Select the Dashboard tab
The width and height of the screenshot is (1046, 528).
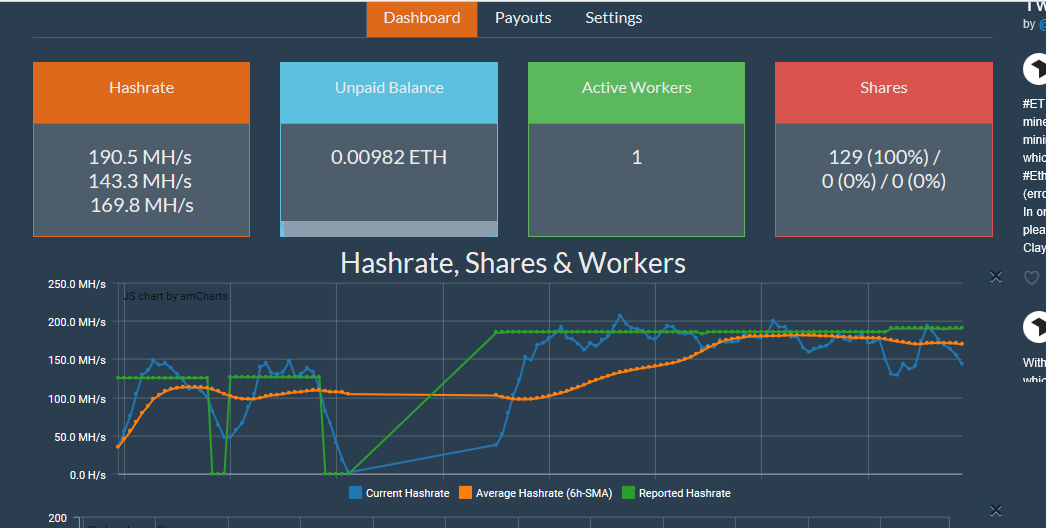tap(422, 18)
